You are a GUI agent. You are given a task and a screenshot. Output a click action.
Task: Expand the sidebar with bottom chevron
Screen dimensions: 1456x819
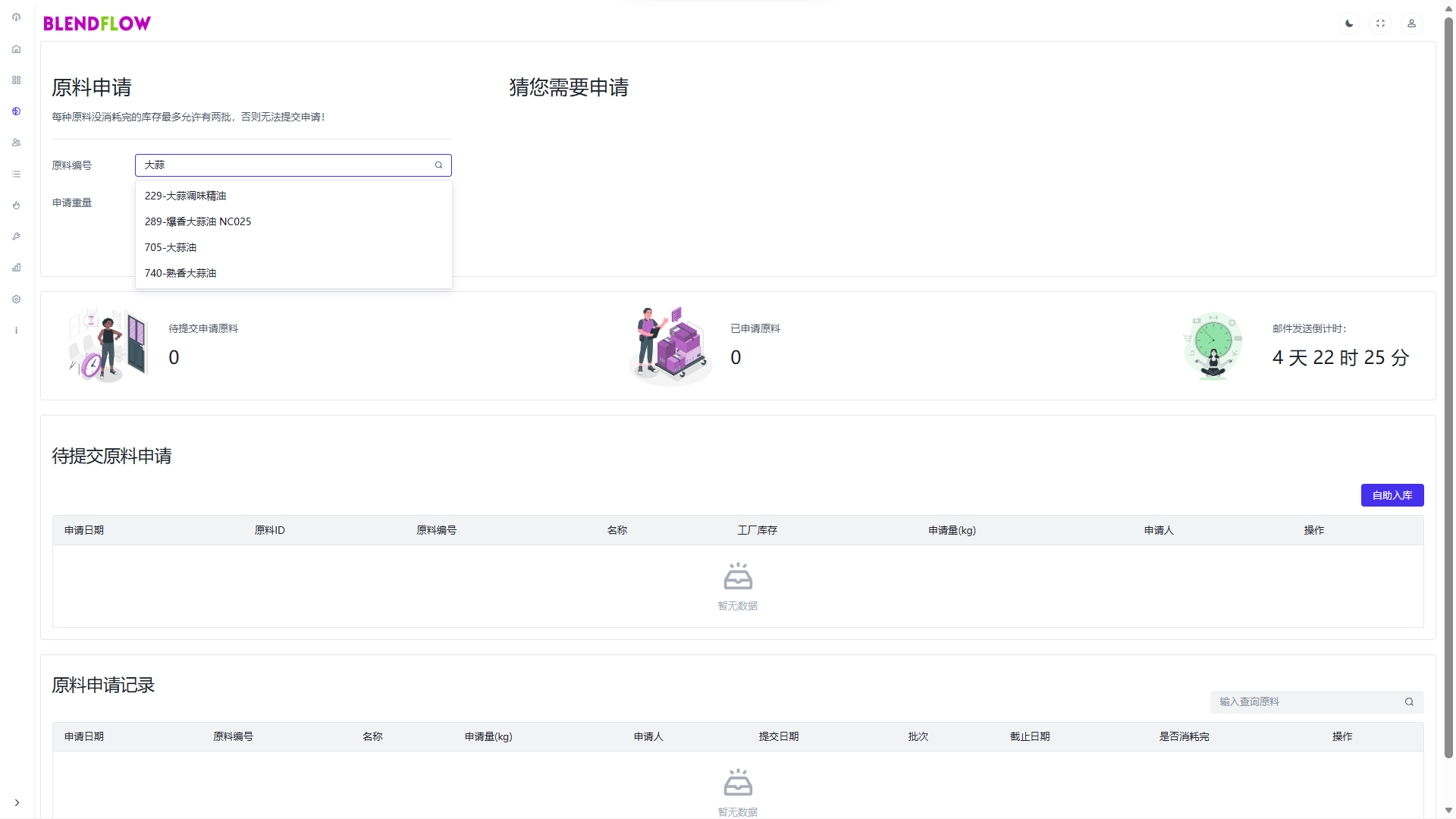(x=17, y=802)
